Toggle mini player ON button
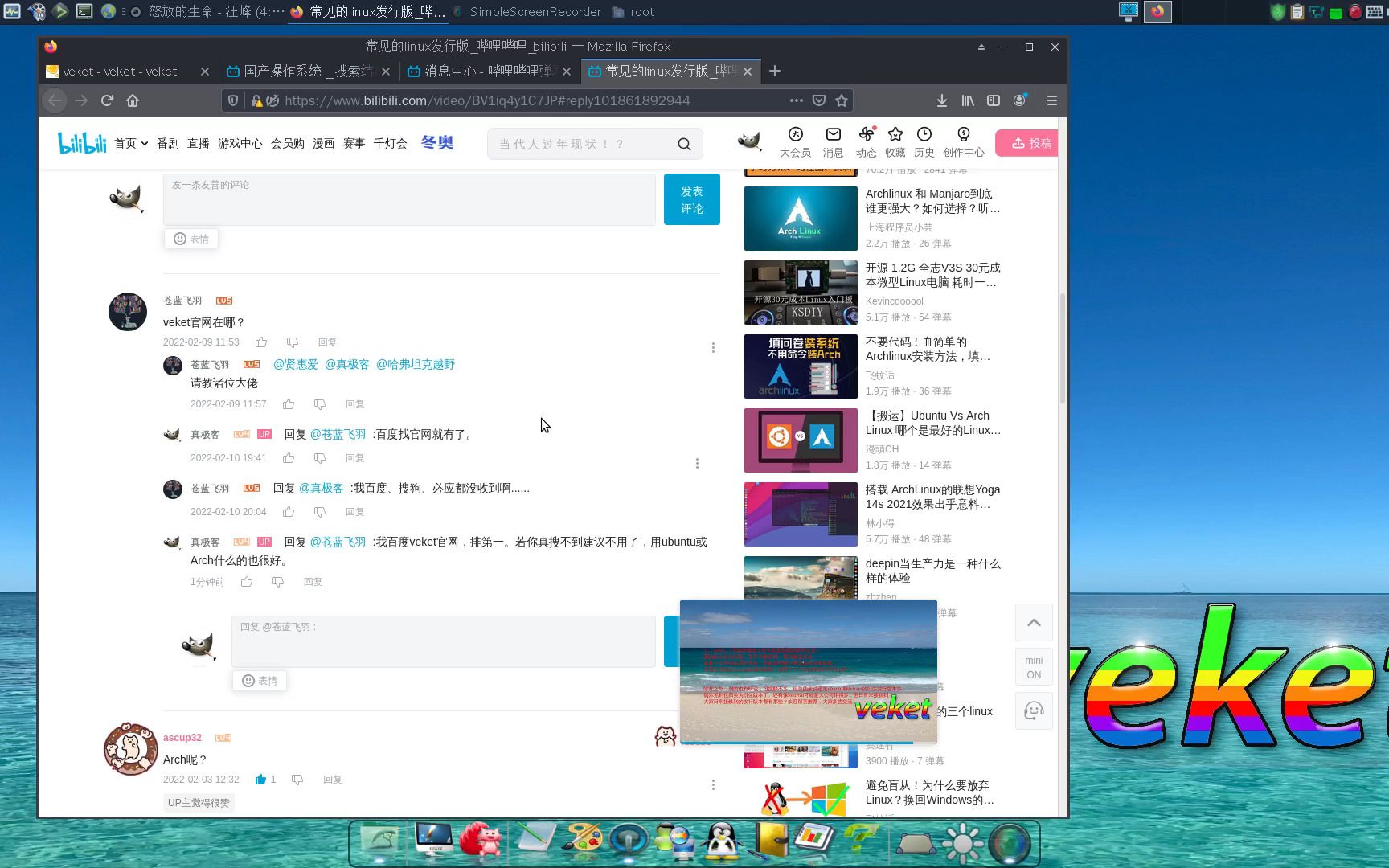 click(x=1034, y=668)
